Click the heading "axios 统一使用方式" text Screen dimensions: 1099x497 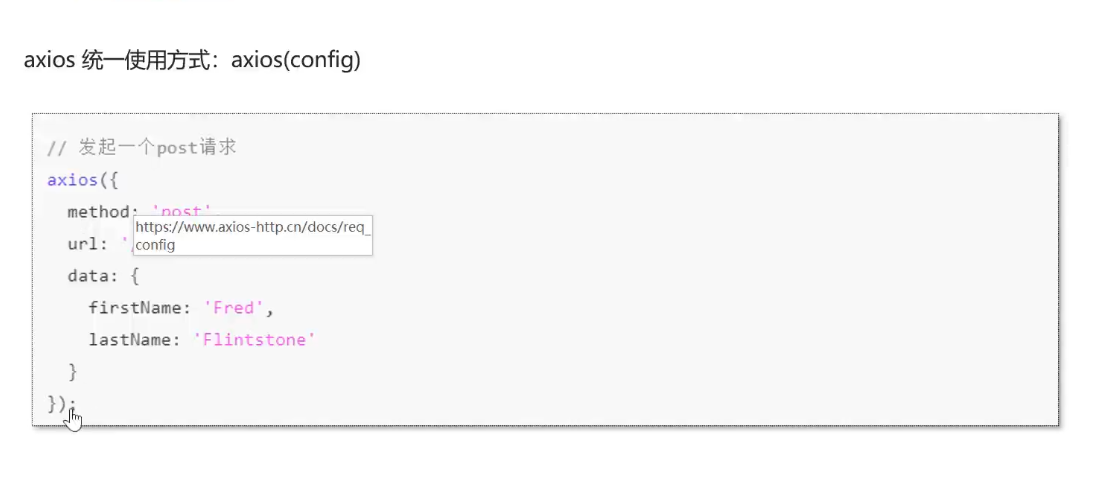coord(117,60)
